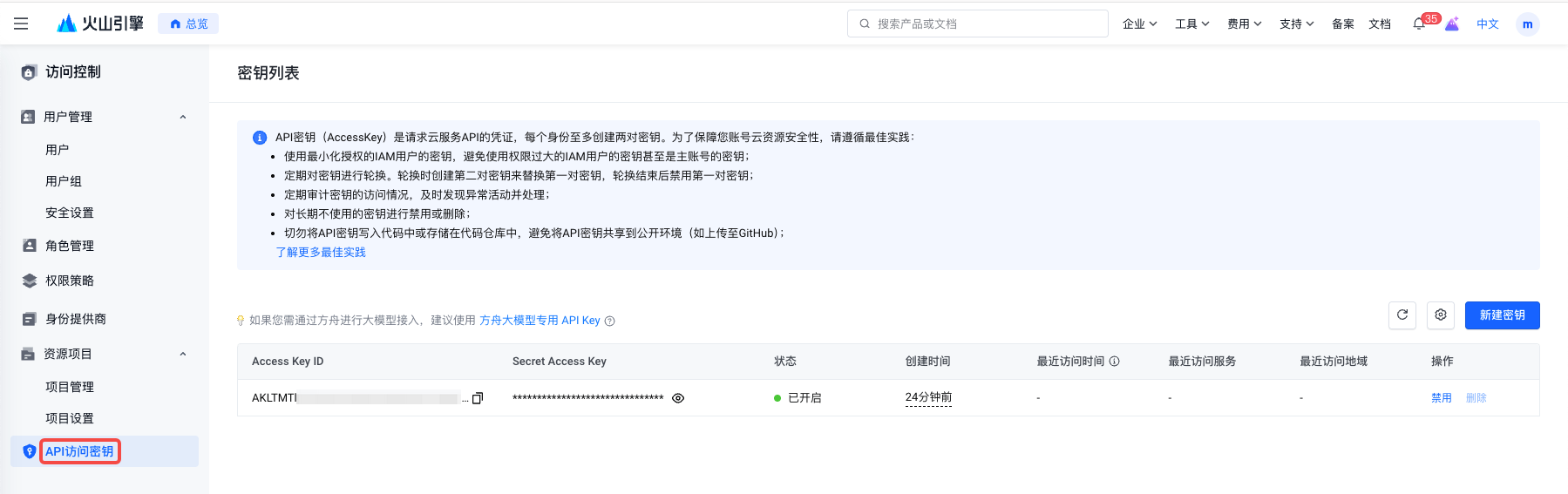Open the 工具 dropdown menu
This screenshot has height=494, width=1568.
[1191, 24]
